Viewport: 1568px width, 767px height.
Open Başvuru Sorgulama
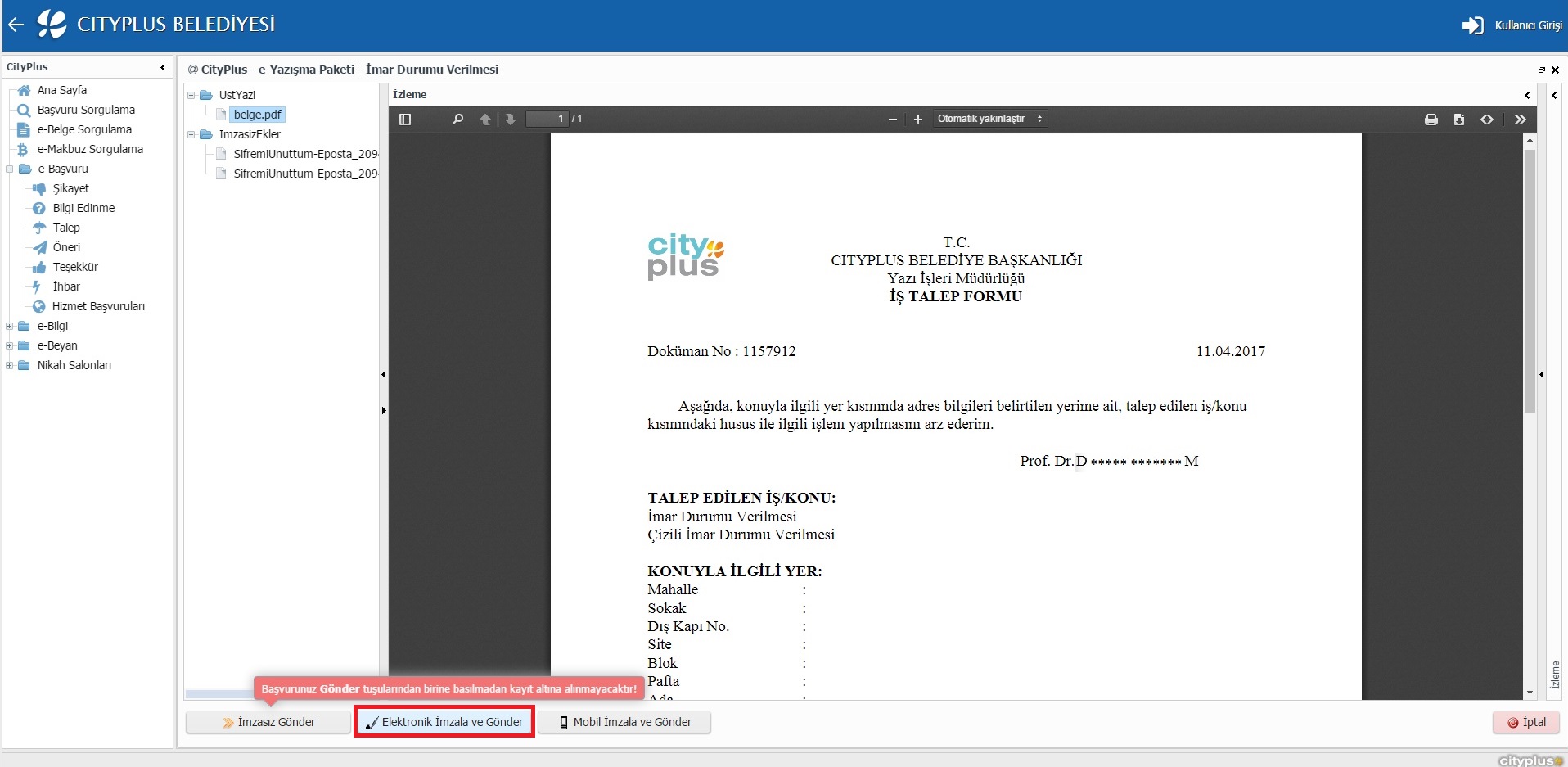86,110
